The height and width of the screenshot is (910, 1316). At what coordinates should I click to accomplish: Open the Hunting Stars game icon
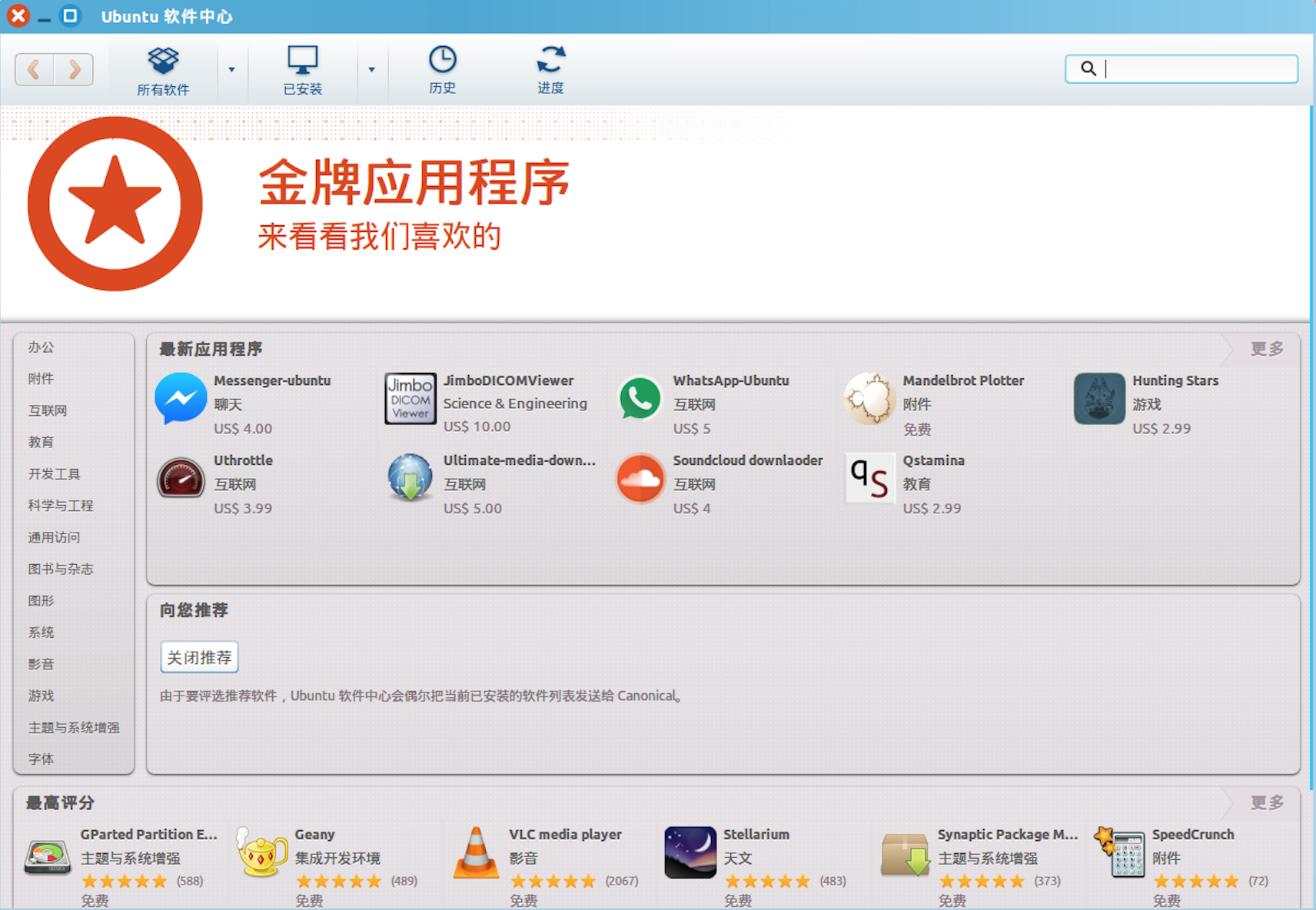click(x=1099, y=398)
